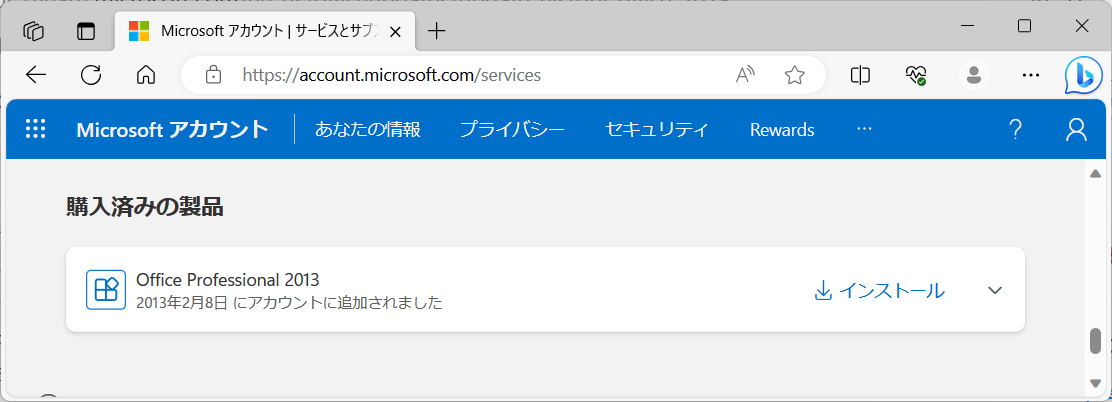
Task: Open プライバシー navigation item
Action: tap(512, 129)
